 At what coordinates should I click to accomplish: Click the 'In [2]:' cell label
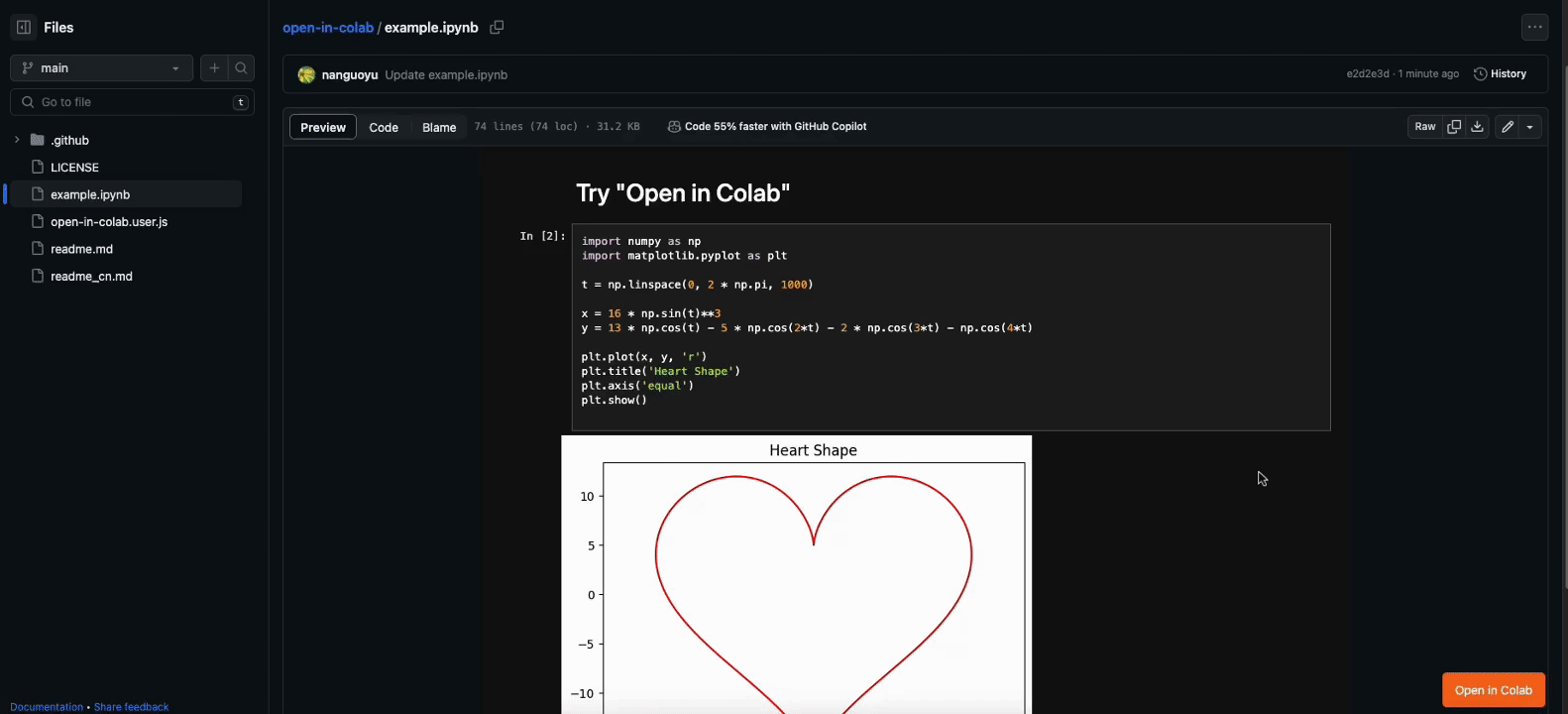pyautogui.click(x=542, y=236)
